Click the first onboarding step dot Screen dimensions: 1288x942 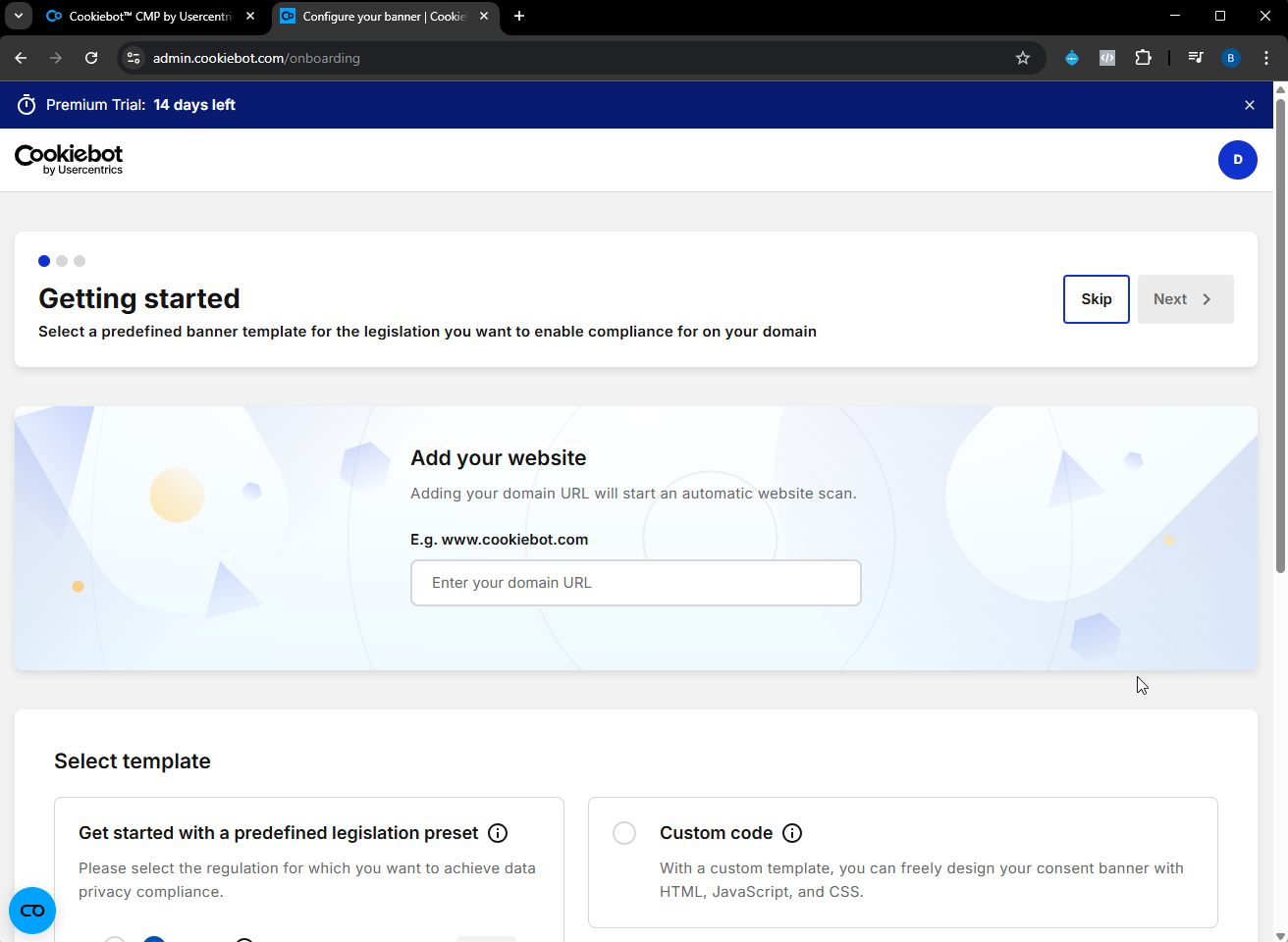point(44,261)
